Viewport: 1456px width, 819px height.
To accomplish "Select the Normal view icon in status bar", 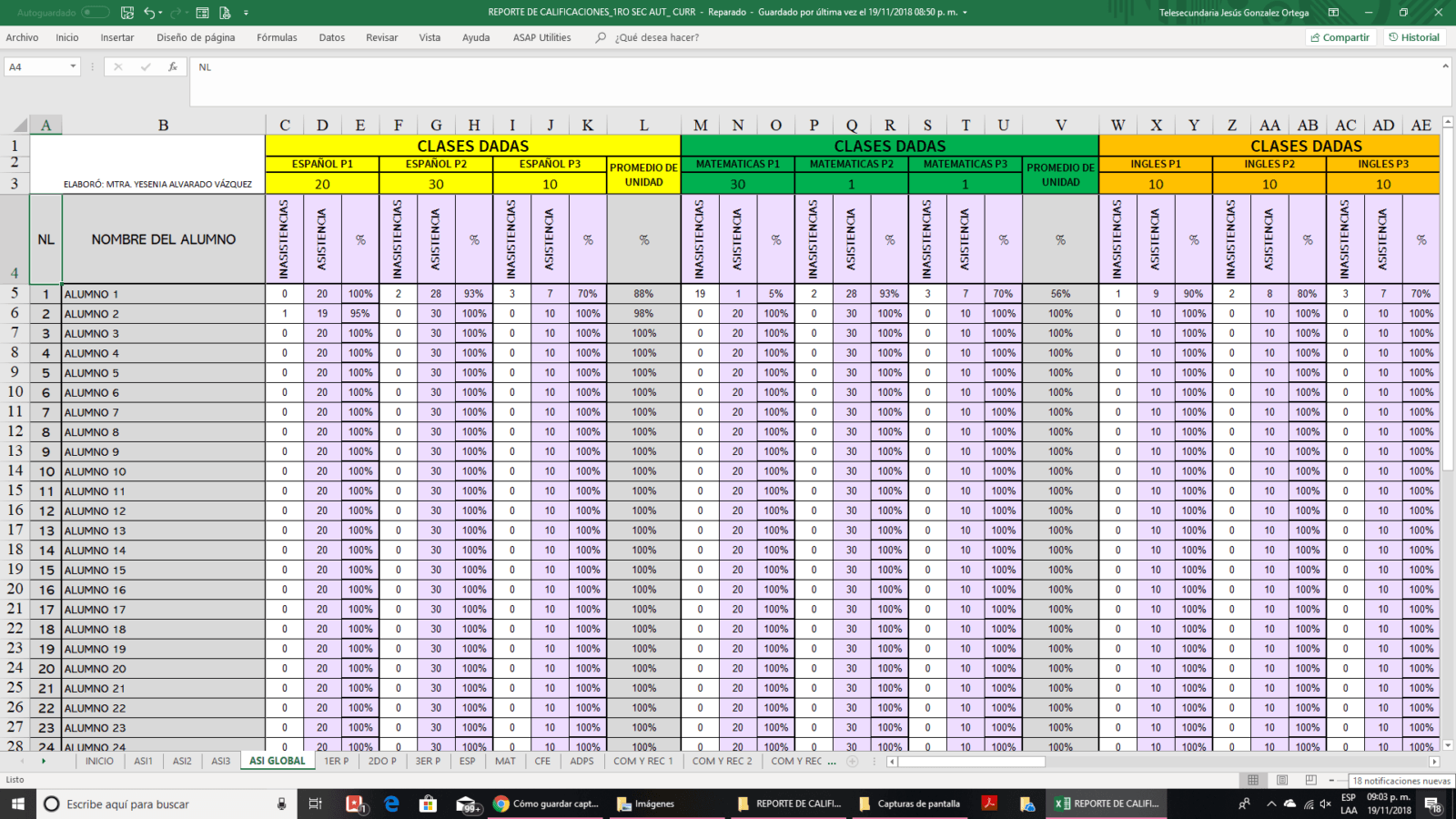I will (x=1253, y=780).
